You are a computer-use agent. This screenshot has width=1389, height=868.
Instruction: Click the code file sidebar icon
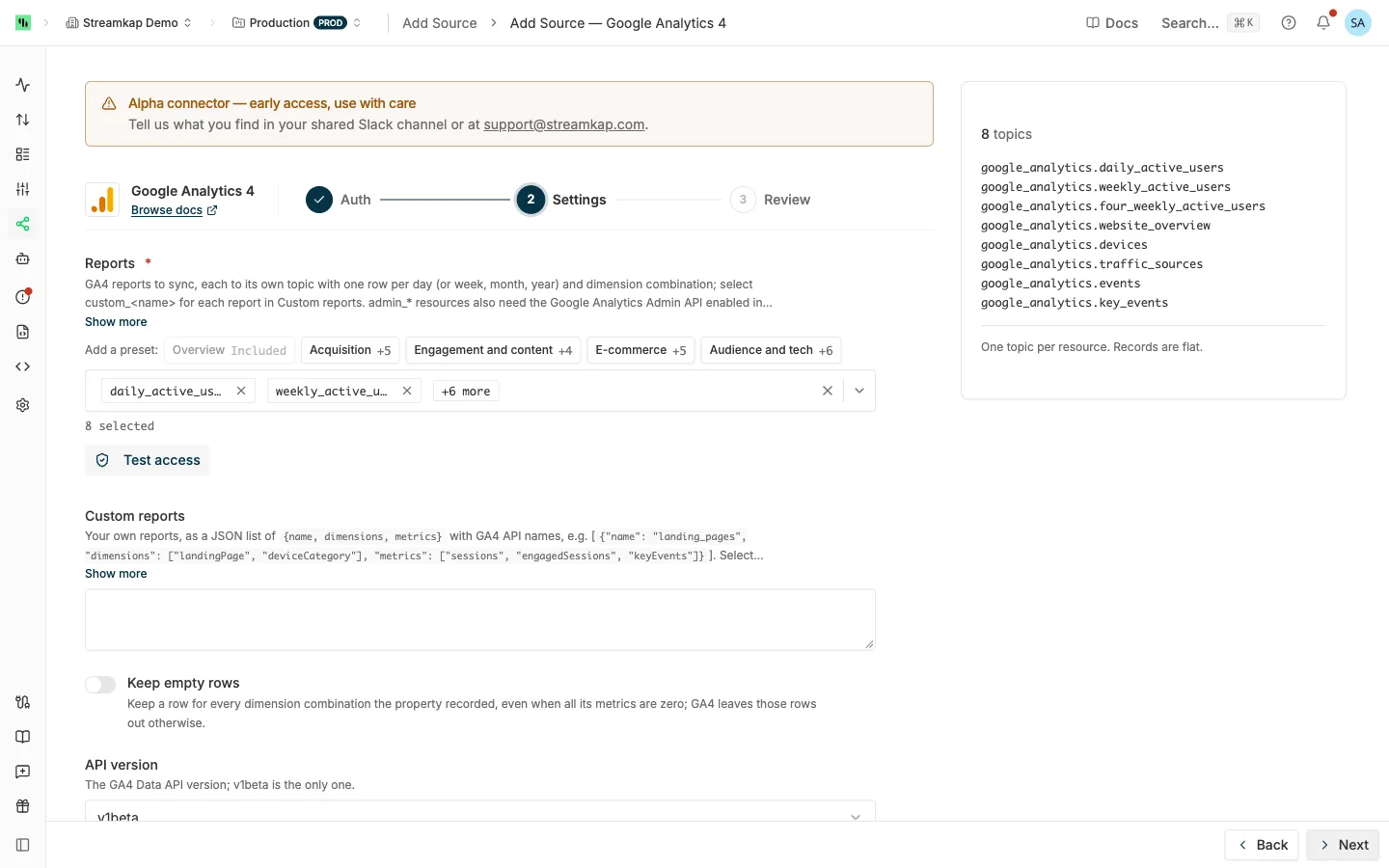tap(23, 332)
